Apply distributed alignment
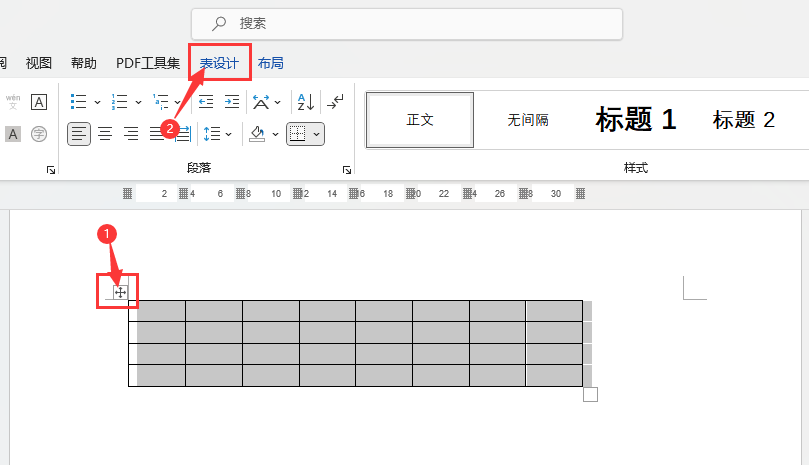This screenshot has height=465, width=809. [183, 134]
